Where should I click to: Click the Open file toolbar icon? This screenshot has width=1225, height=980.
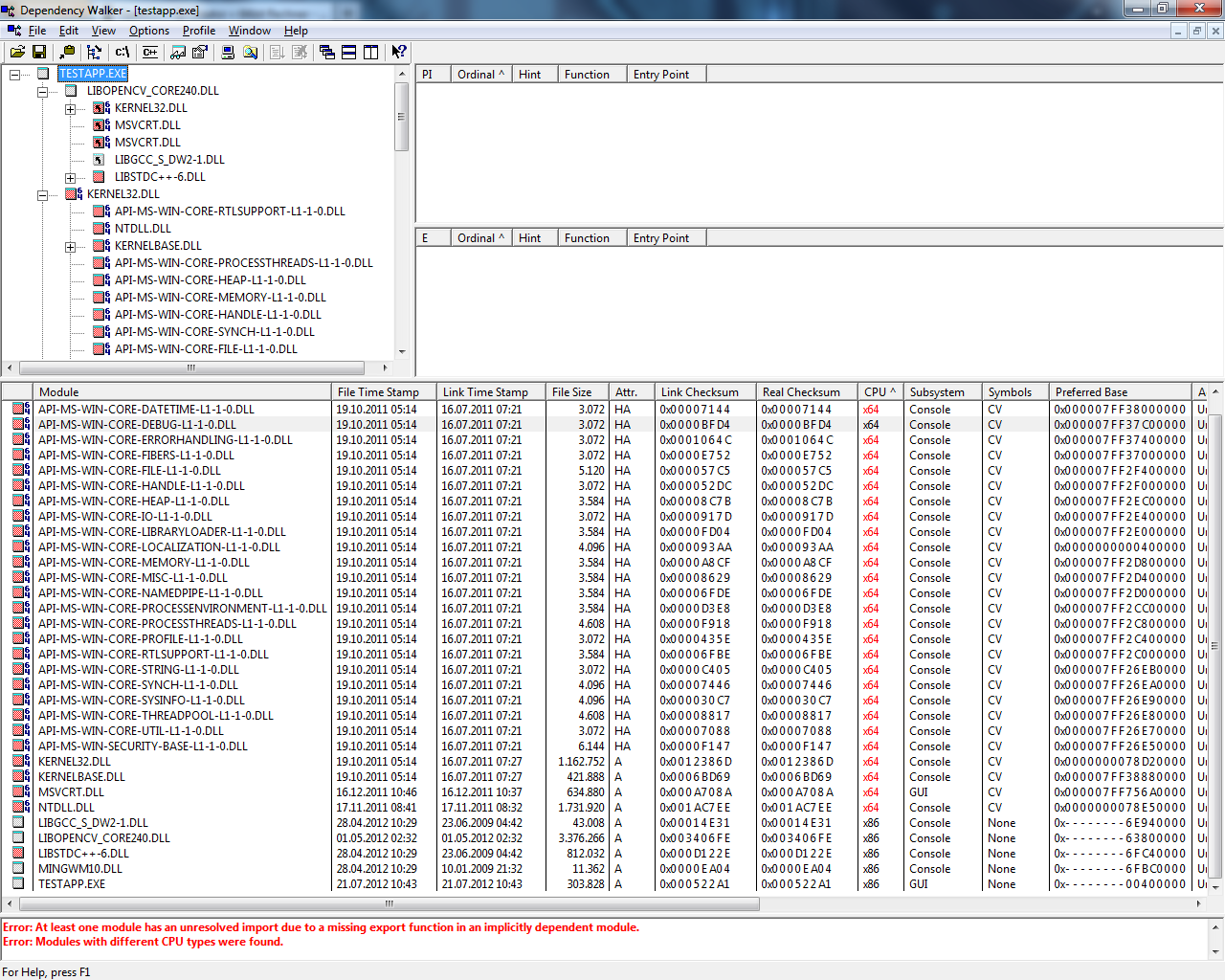17,52
